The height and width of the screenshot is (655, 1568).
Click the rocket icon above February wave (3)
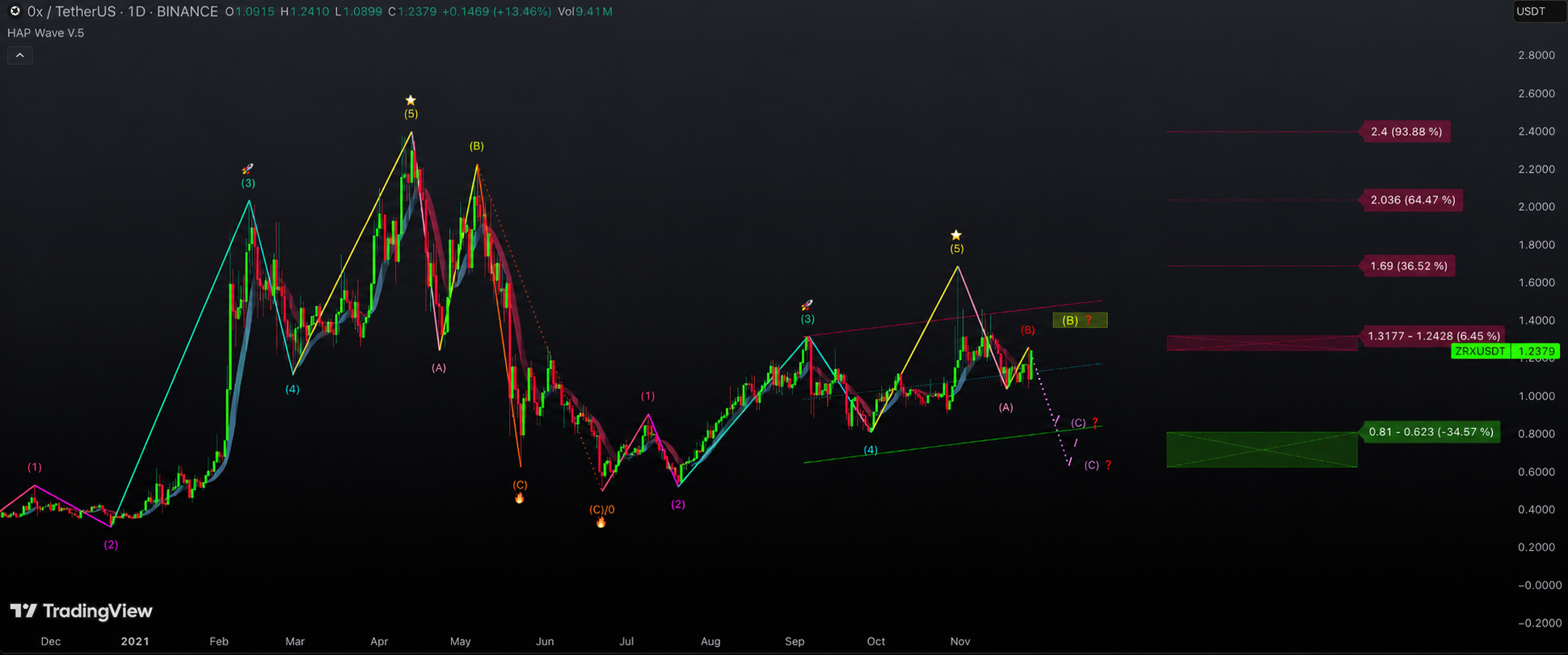248,169
